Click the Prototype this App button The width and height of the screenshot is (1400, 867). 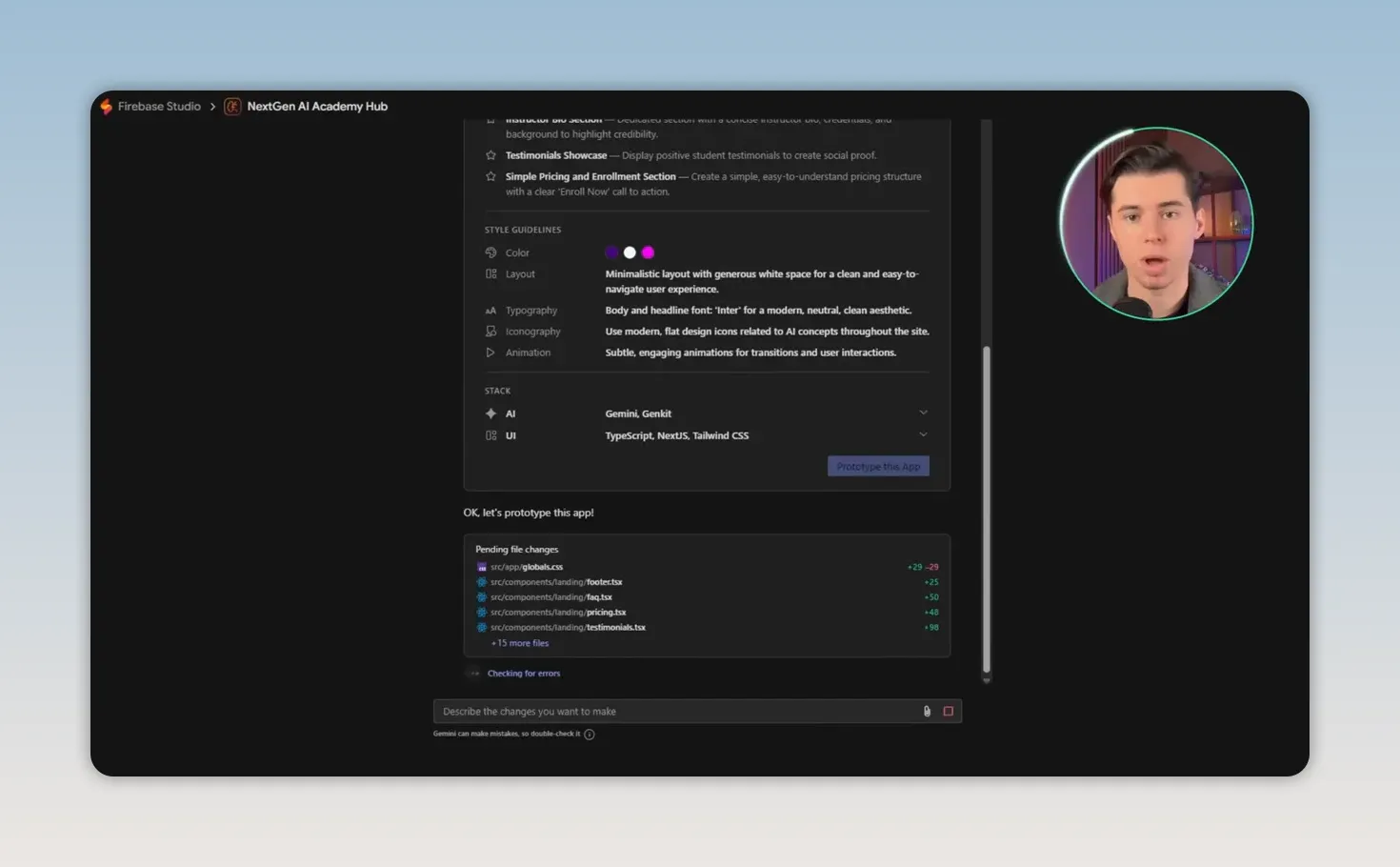pos(878,467)
